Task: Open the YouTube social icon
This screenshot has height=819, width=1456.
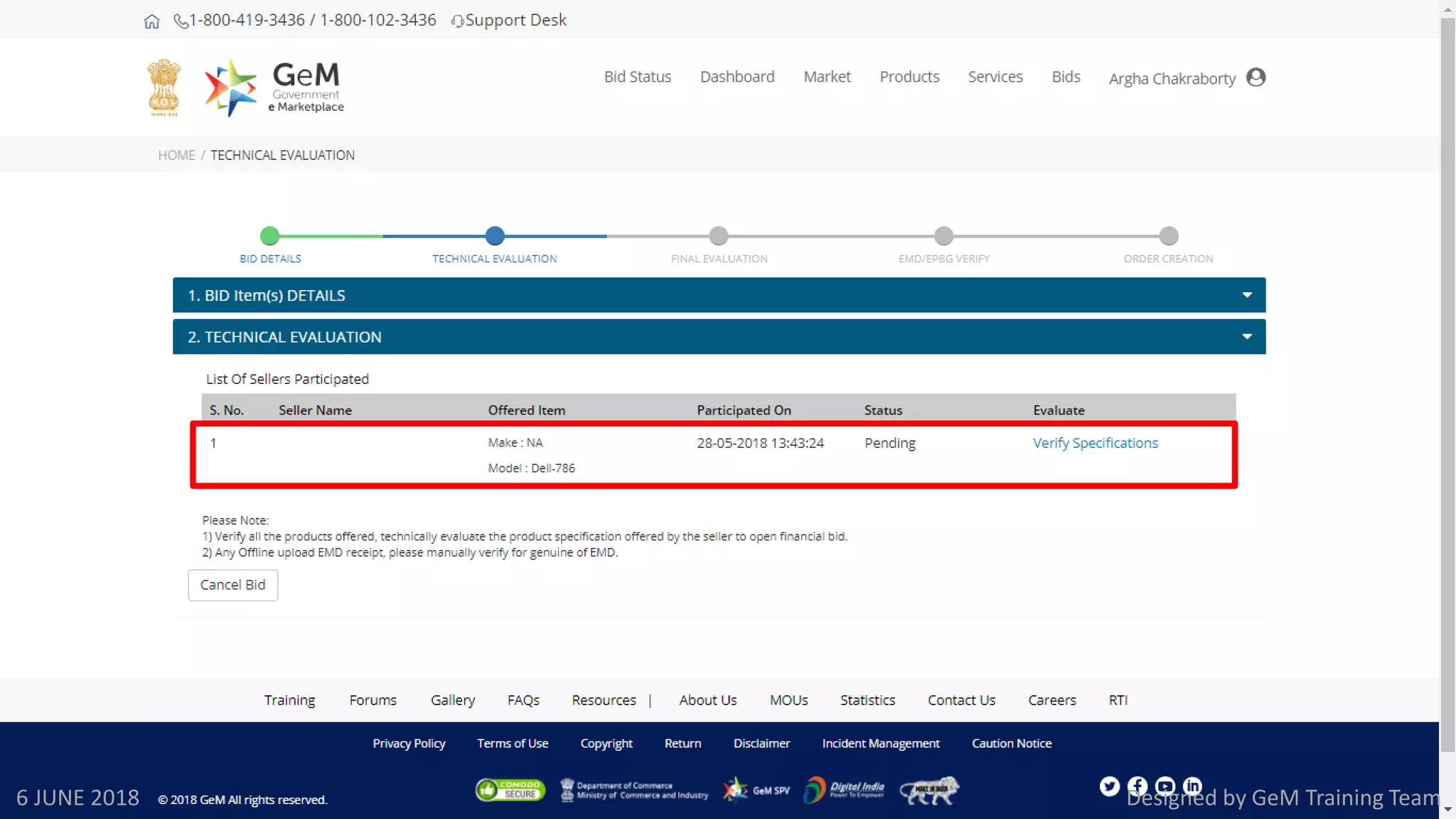Action: (x=1165, y=786)
